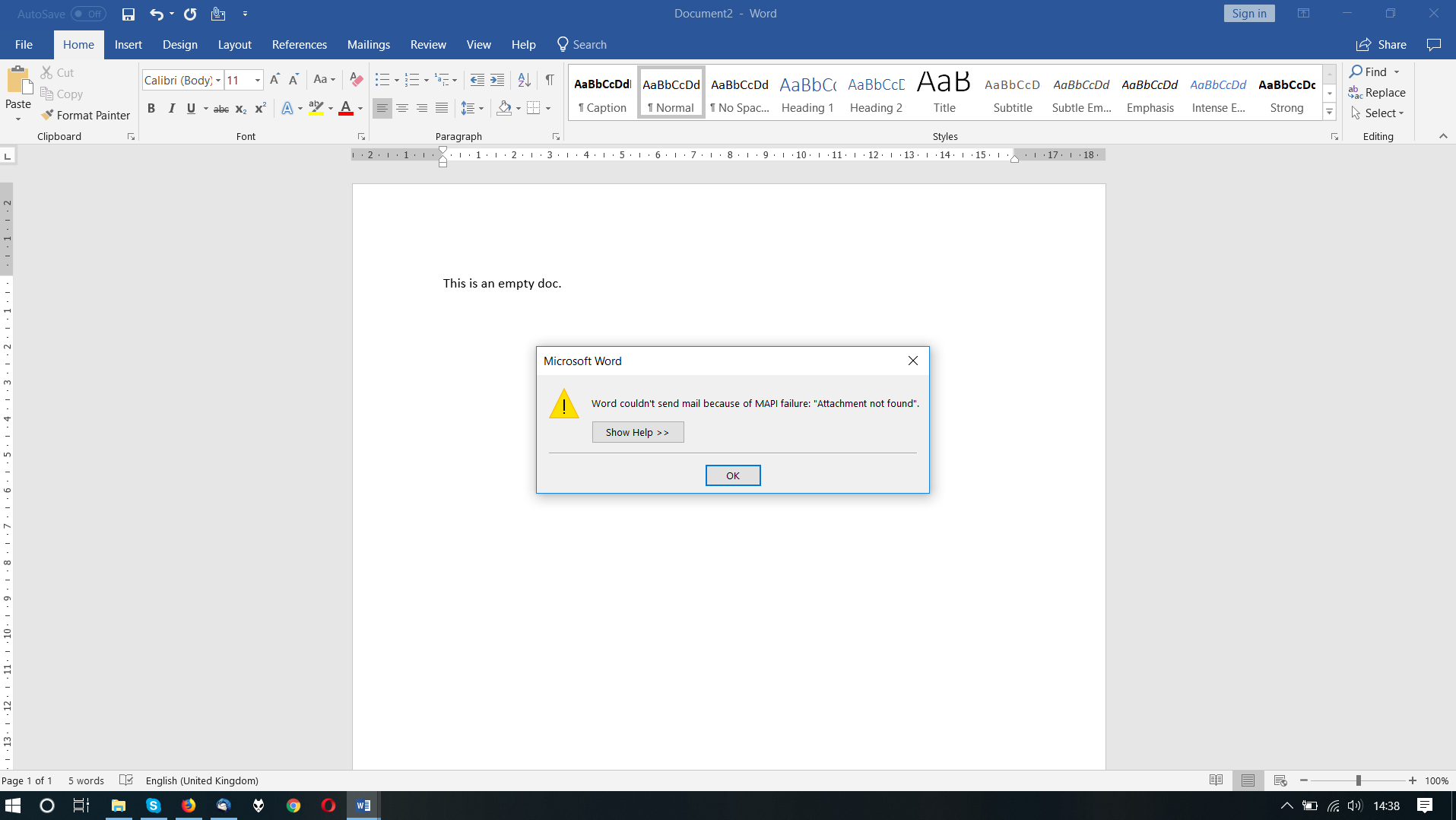Image resolution: width=1456 pixels, height=820 pixels.
Task: Click the zoom slider handle
Action: (1358, 780)
